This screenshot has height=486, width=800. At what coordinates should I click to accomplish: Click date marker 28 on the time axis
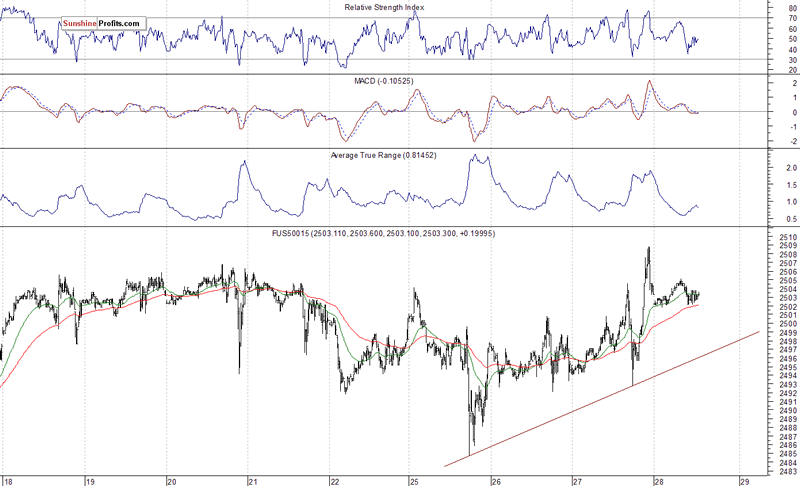click(x=659, y=481)
